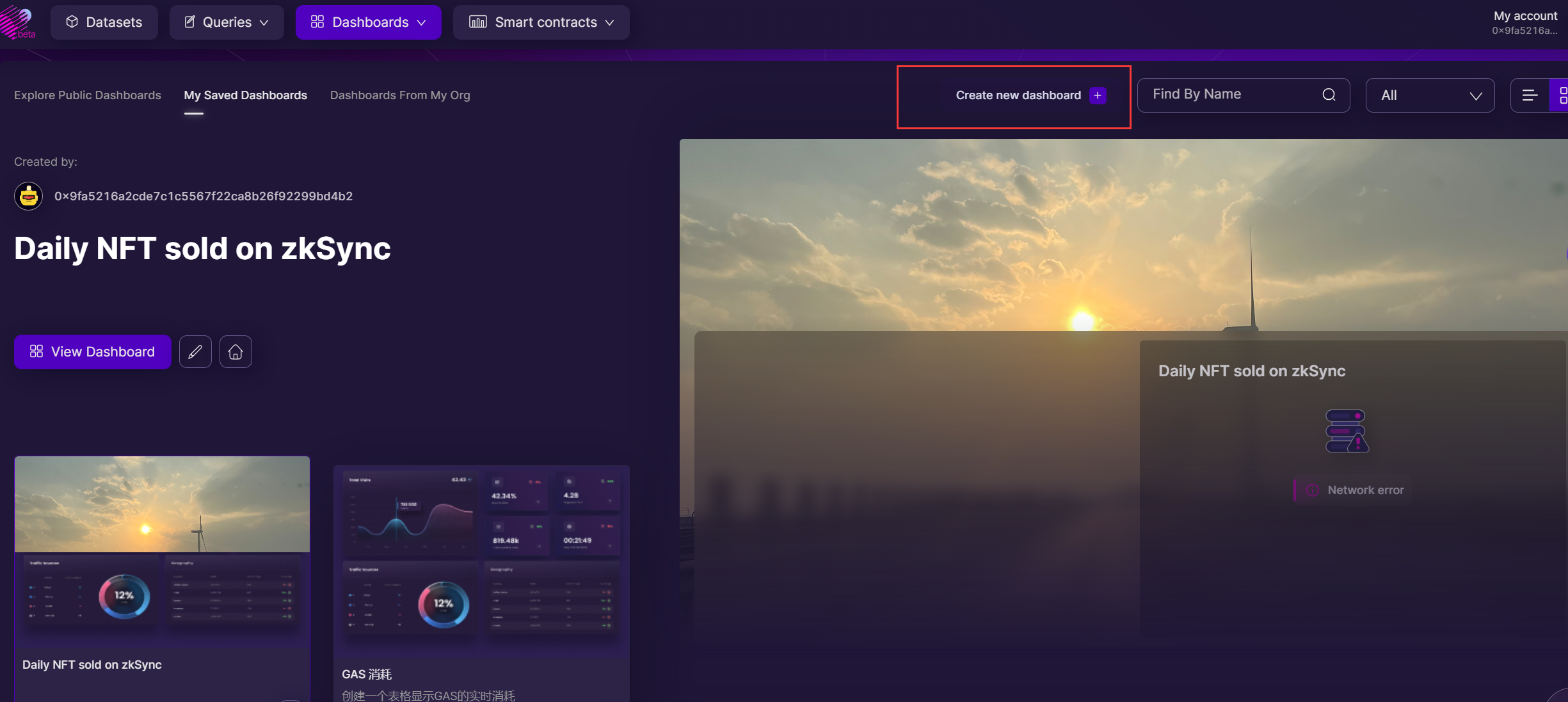Select My Saved Dashboards tab
The height and width of the screenshot is (702, 1568).
pos(246,95)
